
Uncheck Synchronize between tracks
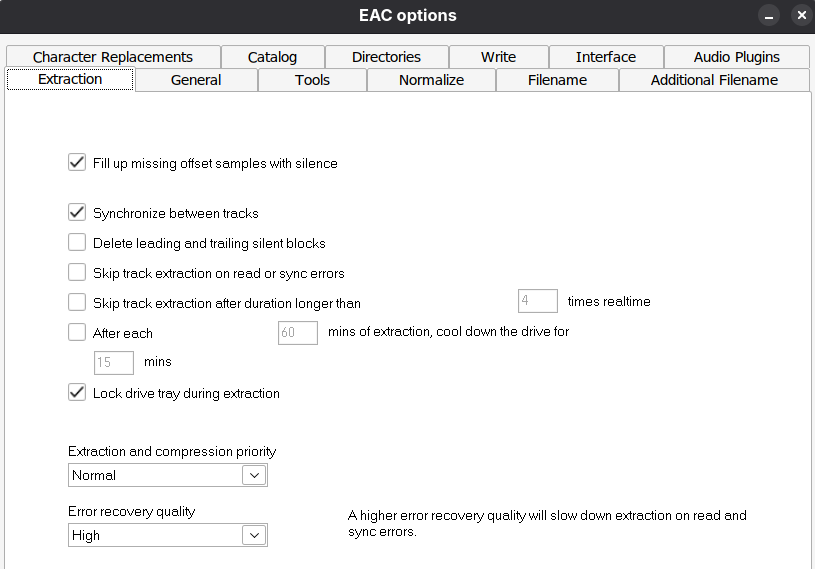click(77, 212)
